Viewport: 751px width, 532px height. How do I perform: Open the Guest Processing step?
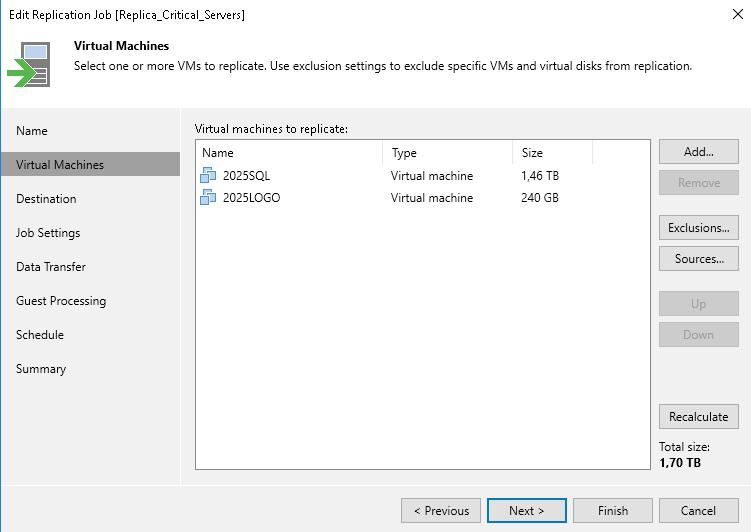point(61,301)
